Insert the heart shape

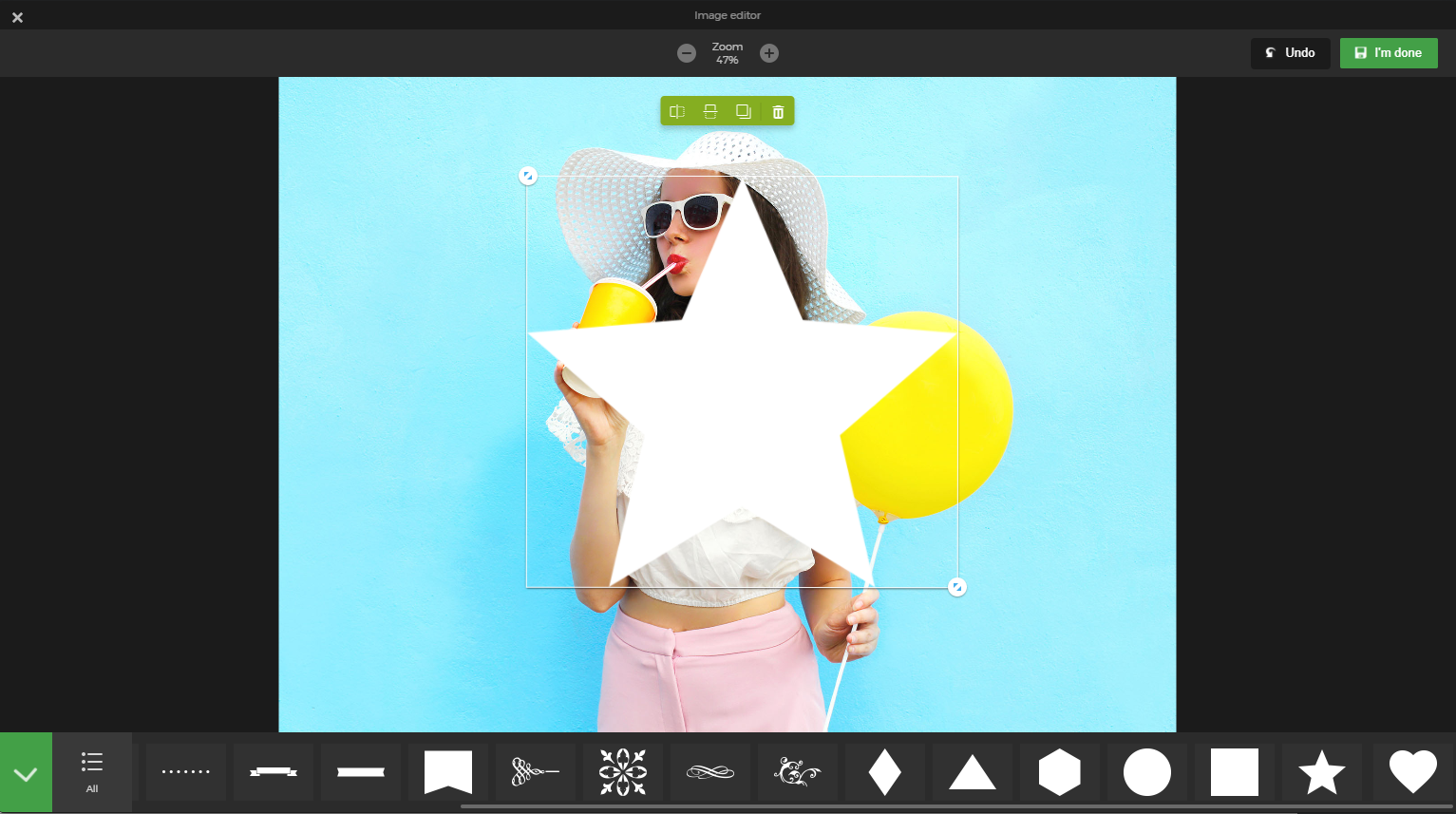tap(1413, 772)
